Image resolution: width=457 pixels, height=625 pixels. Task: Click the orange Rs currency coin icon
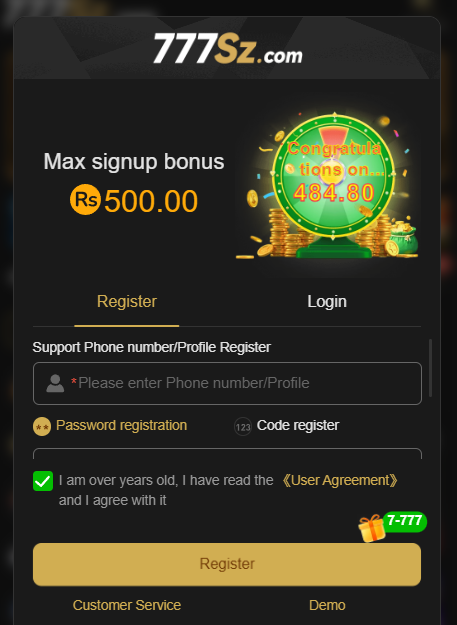pos(85,200)
